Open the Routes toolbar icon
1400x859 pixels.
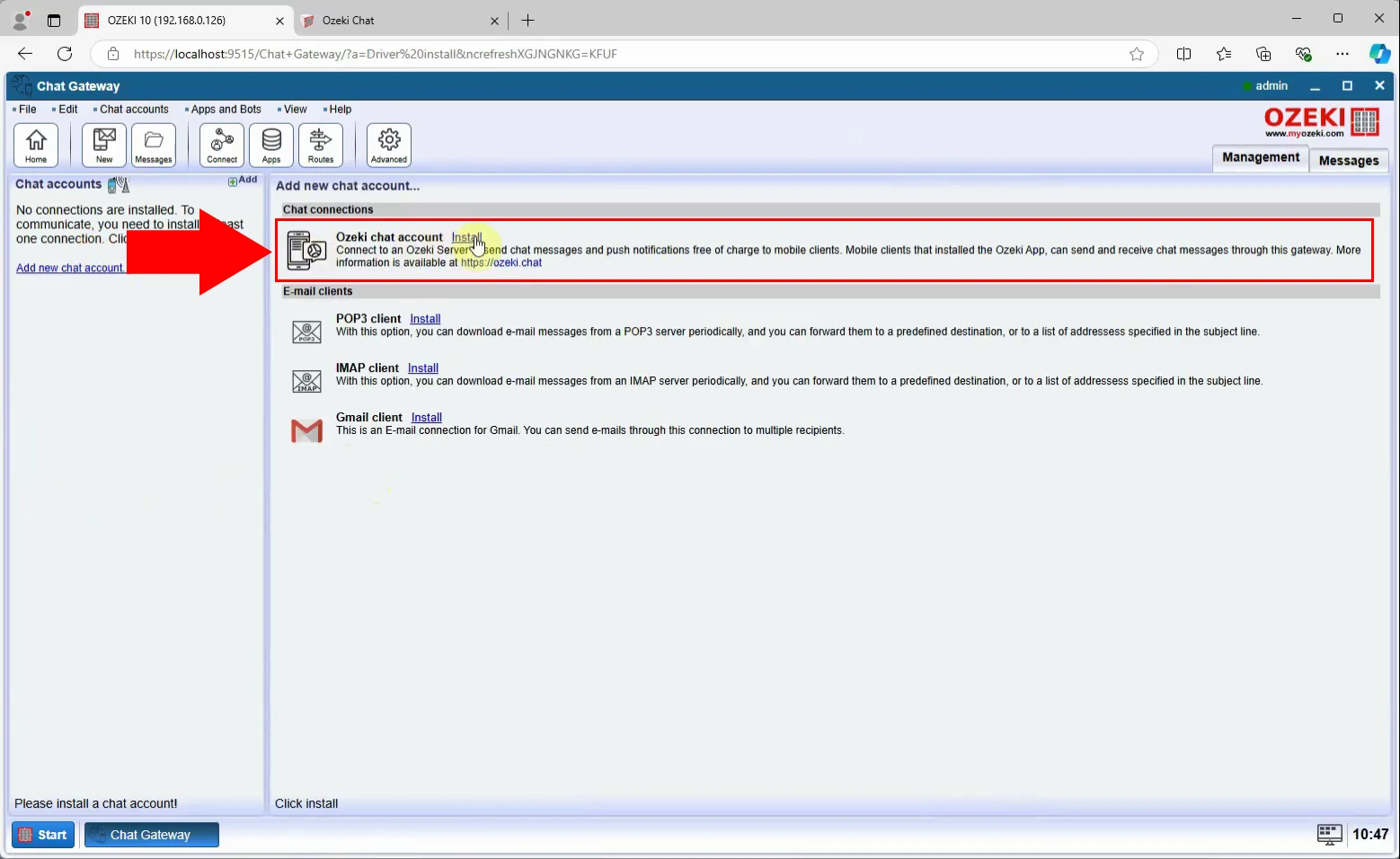[321, 146]
